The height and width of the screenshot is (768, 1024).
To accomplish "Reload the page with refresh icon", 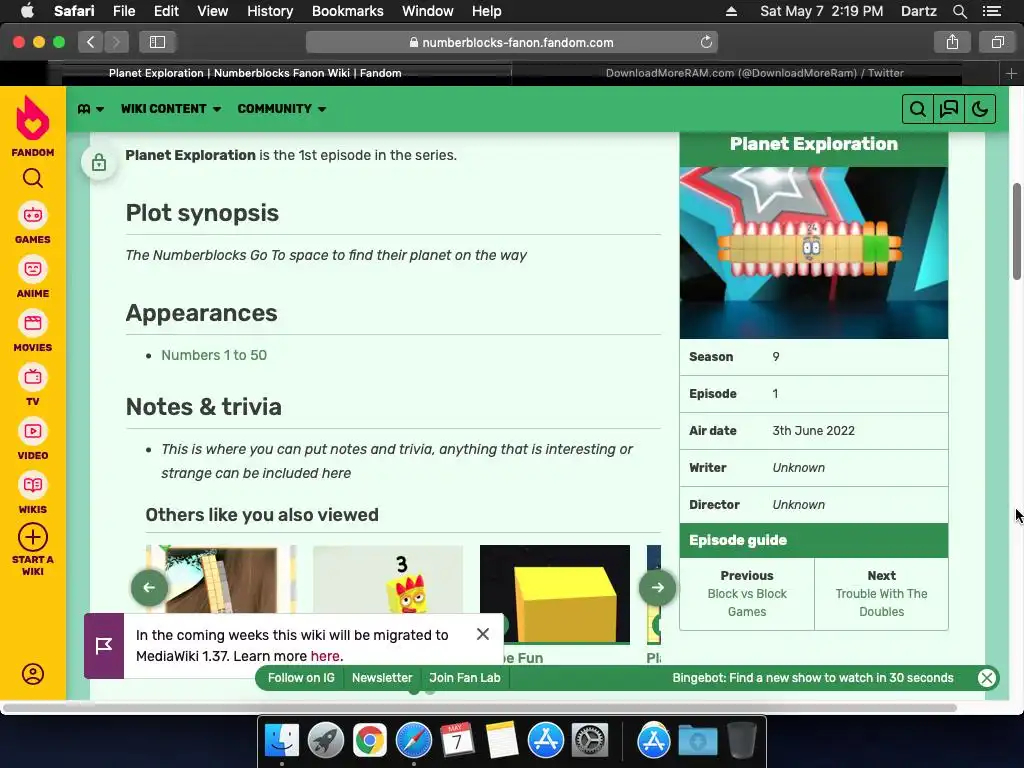I will [x=706, y=42].
